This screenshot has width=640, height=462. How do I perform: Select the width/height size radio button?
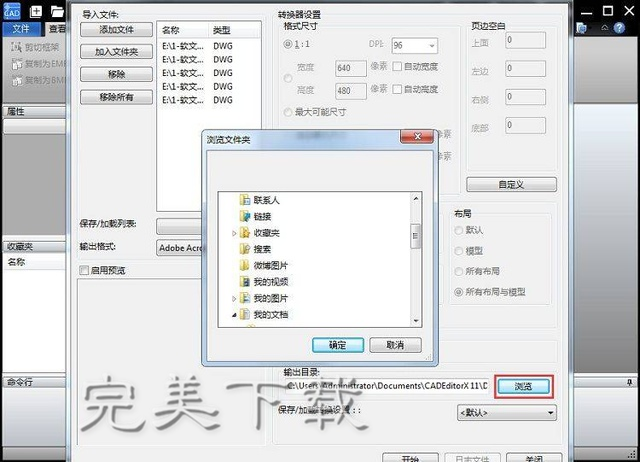point(288,78)
